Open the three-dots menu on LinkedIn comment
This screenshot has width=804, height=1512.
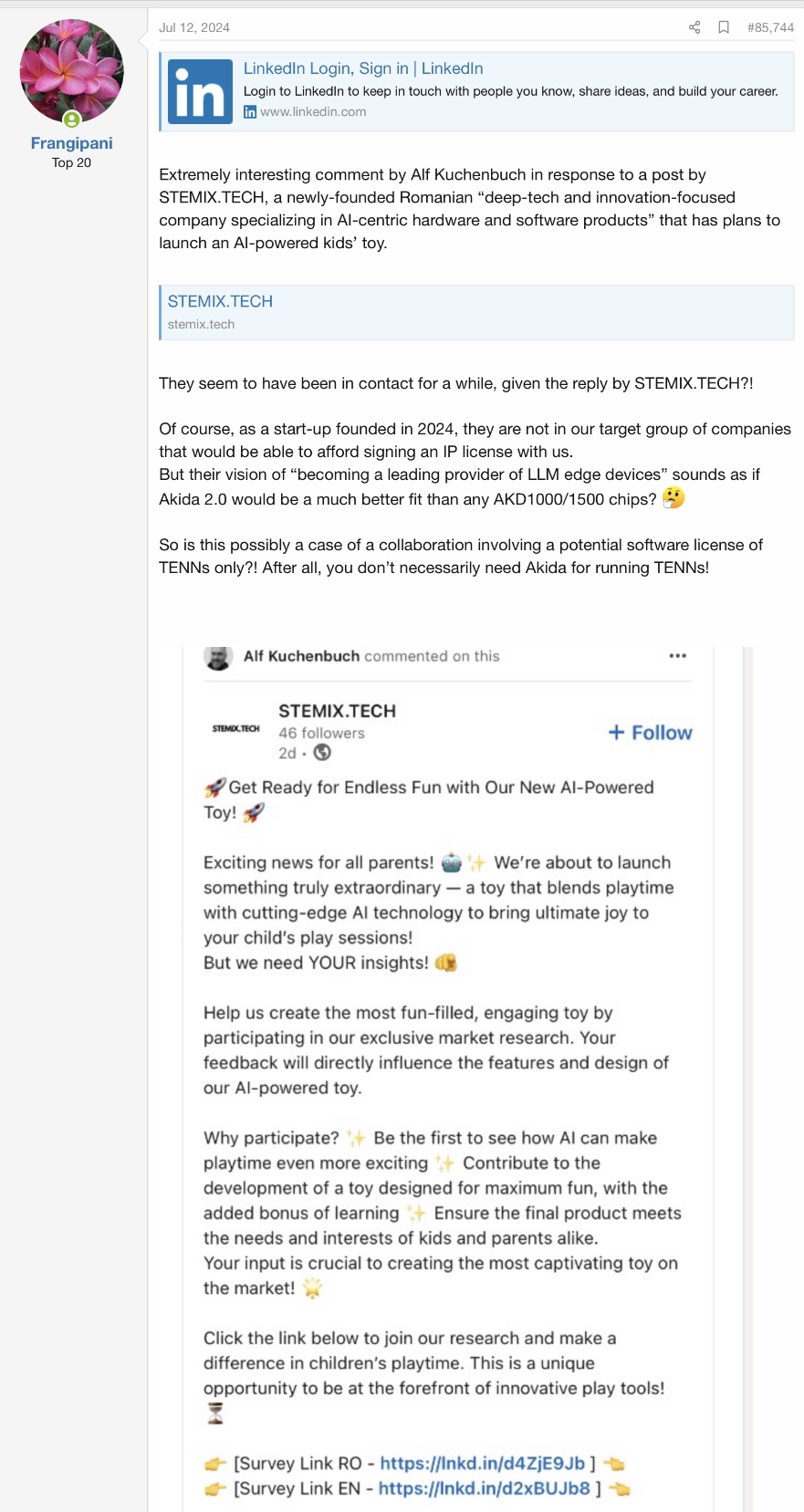tap(677, 656)
